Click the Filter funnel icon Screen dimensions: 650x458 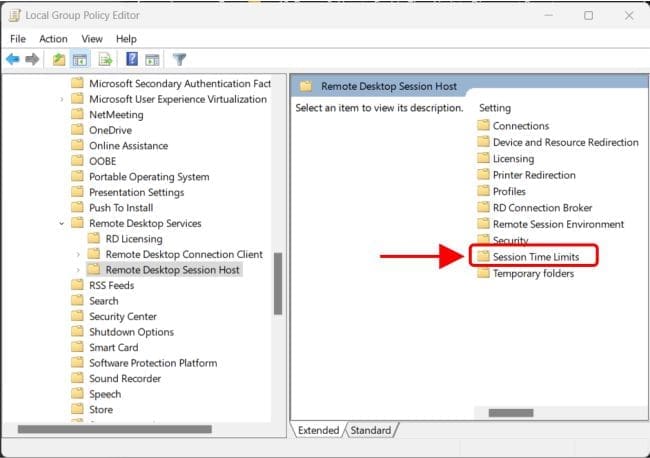179,60
